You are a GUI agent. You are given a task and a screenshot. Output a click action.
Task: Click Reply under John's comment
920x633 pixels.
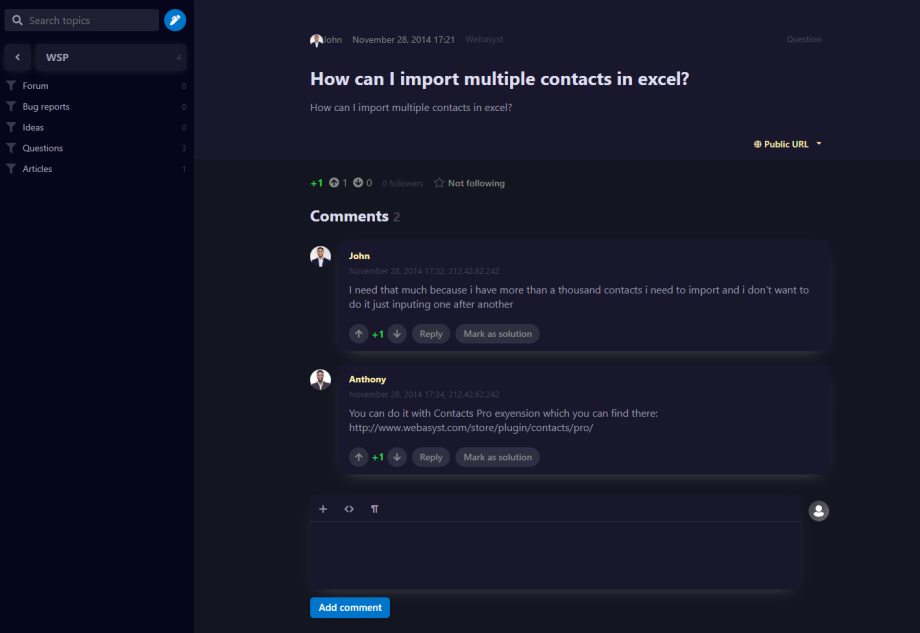tap(431, 334)
